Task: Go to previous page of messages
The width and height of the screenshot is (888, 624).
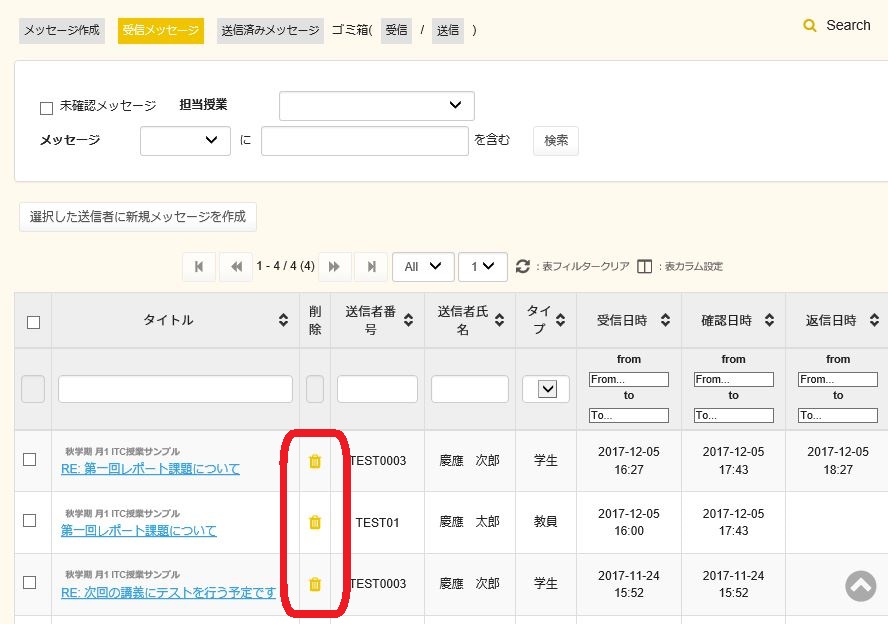Action: (x=236, y=267)
